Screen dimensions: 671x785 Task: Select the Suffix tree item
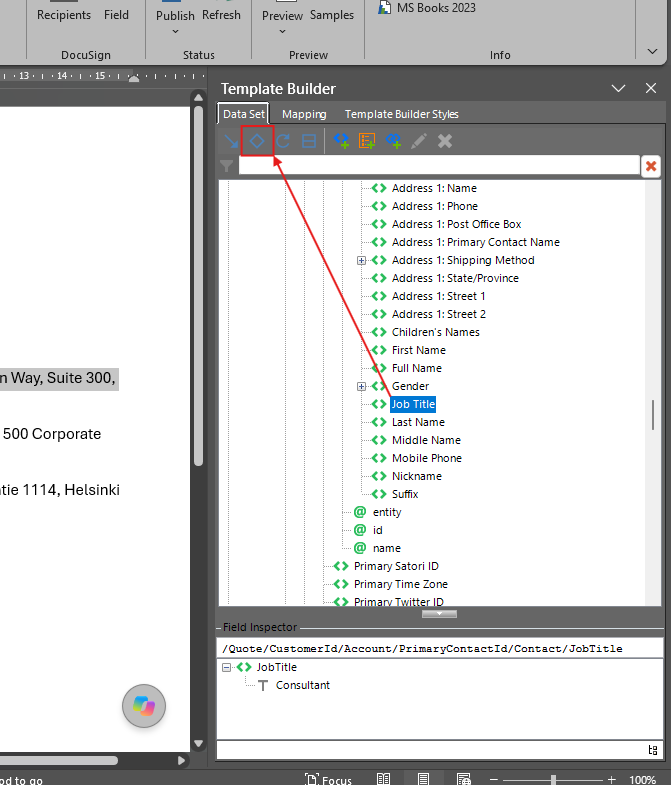click(405, 494)
